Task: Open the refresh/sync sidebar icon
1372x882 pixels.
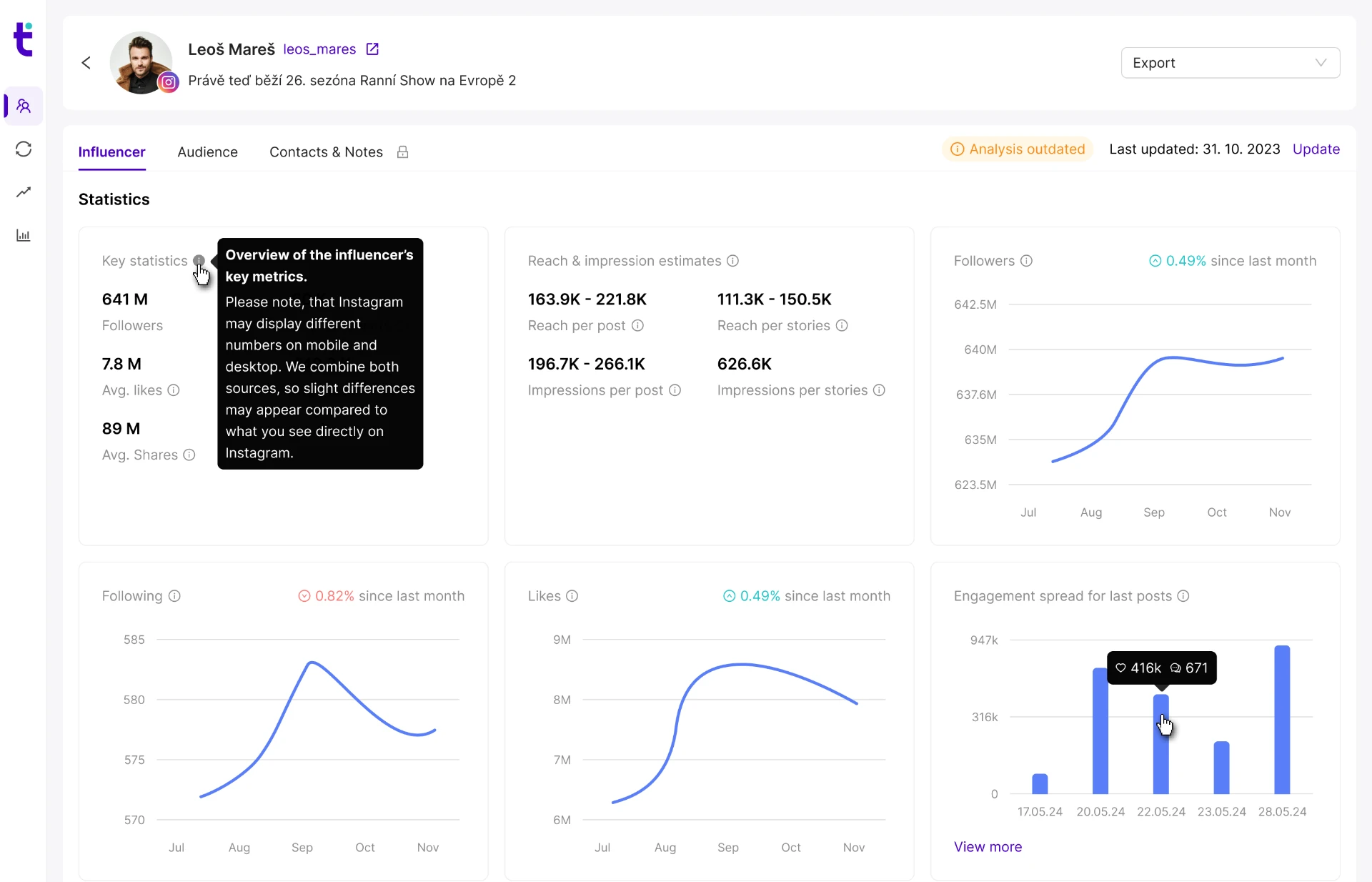Action: pyautogui.click(x=24, y=149)
